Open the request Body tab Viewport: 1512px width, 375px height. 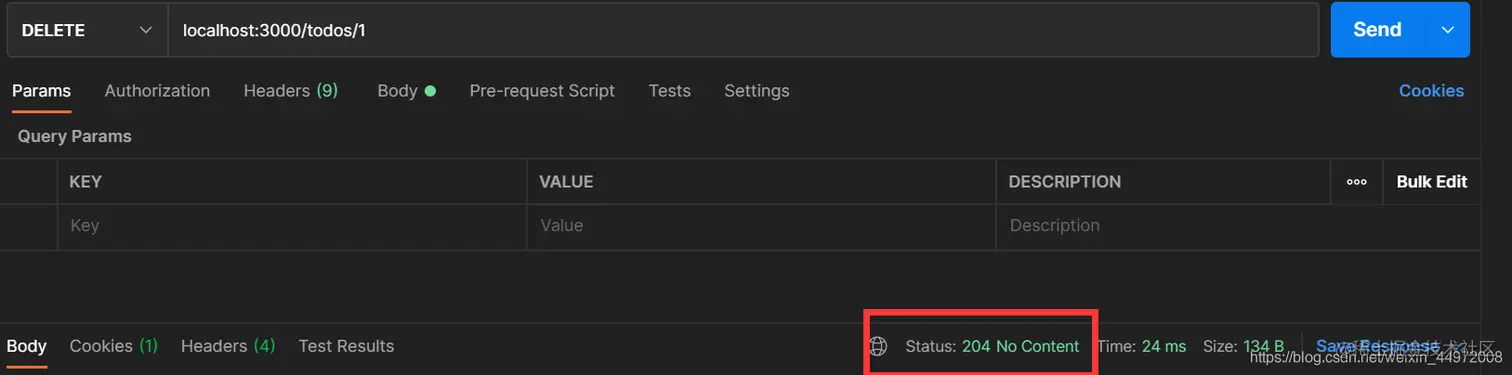tap(406, 91)
